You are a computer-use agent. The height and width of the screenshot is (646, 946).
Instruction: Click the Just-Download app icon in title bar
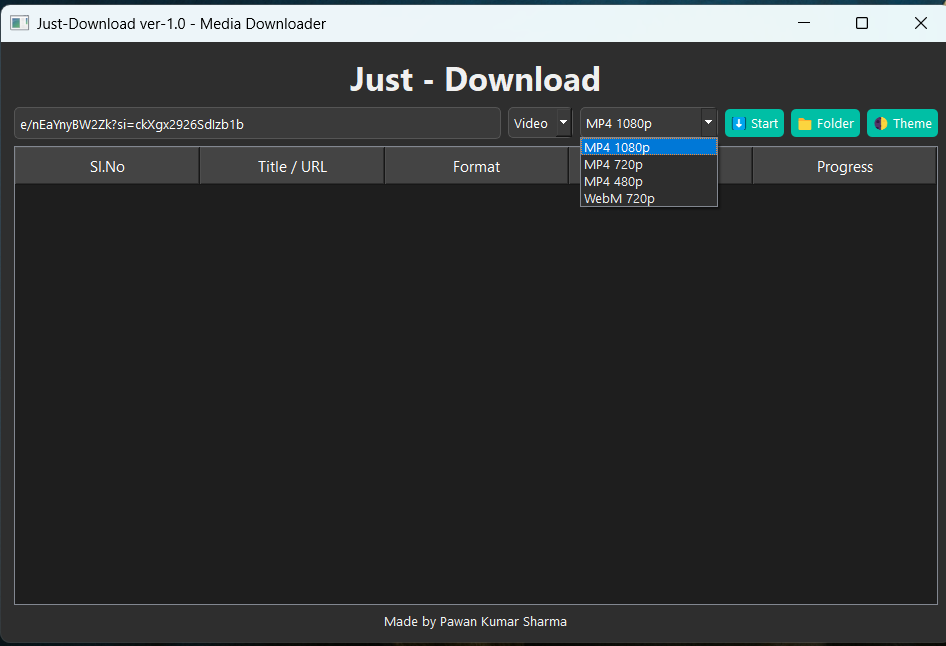click(x=19, y=23)
